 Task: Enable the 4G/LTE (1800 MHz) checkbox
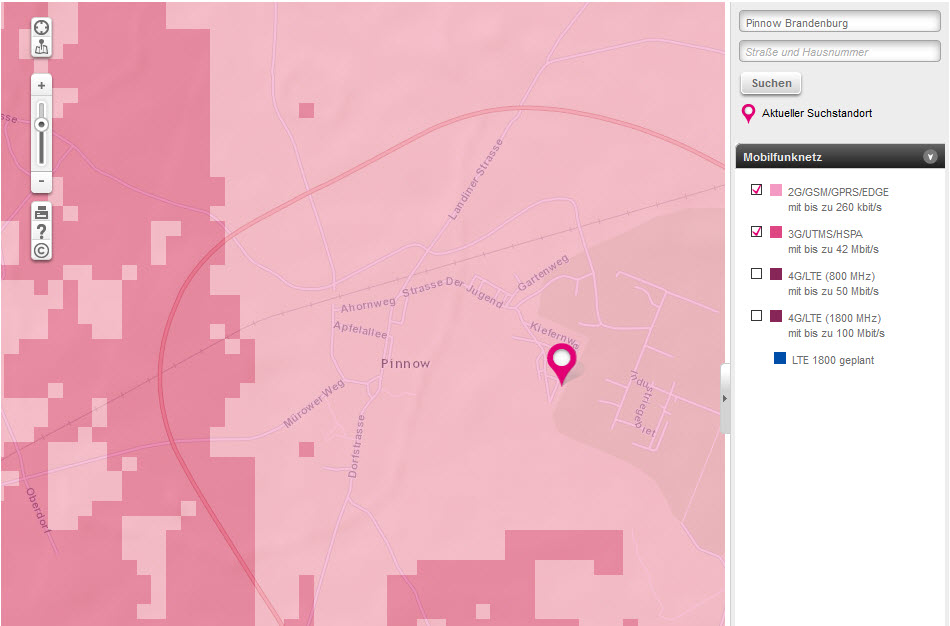(756, 315)
